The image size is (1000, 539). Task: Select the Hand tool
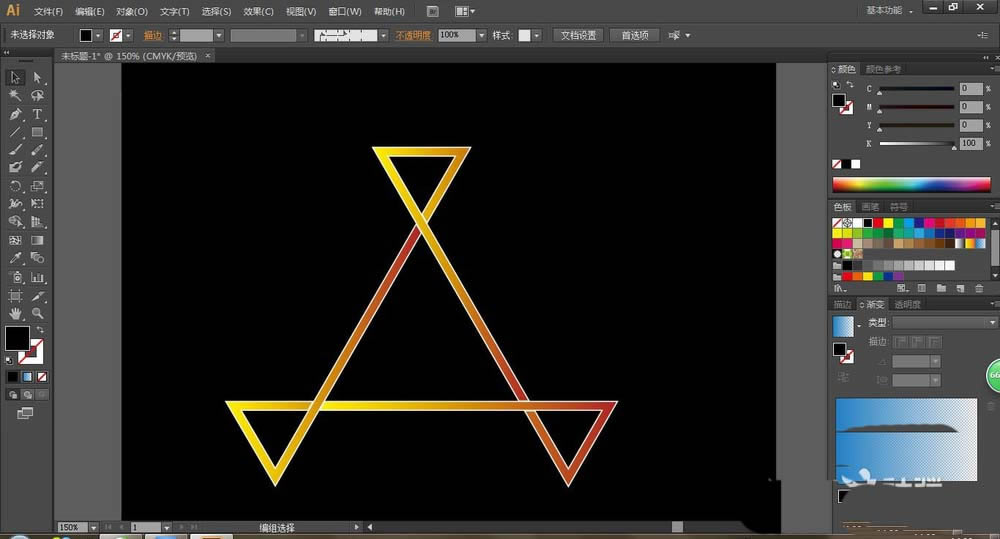[16, 313]
